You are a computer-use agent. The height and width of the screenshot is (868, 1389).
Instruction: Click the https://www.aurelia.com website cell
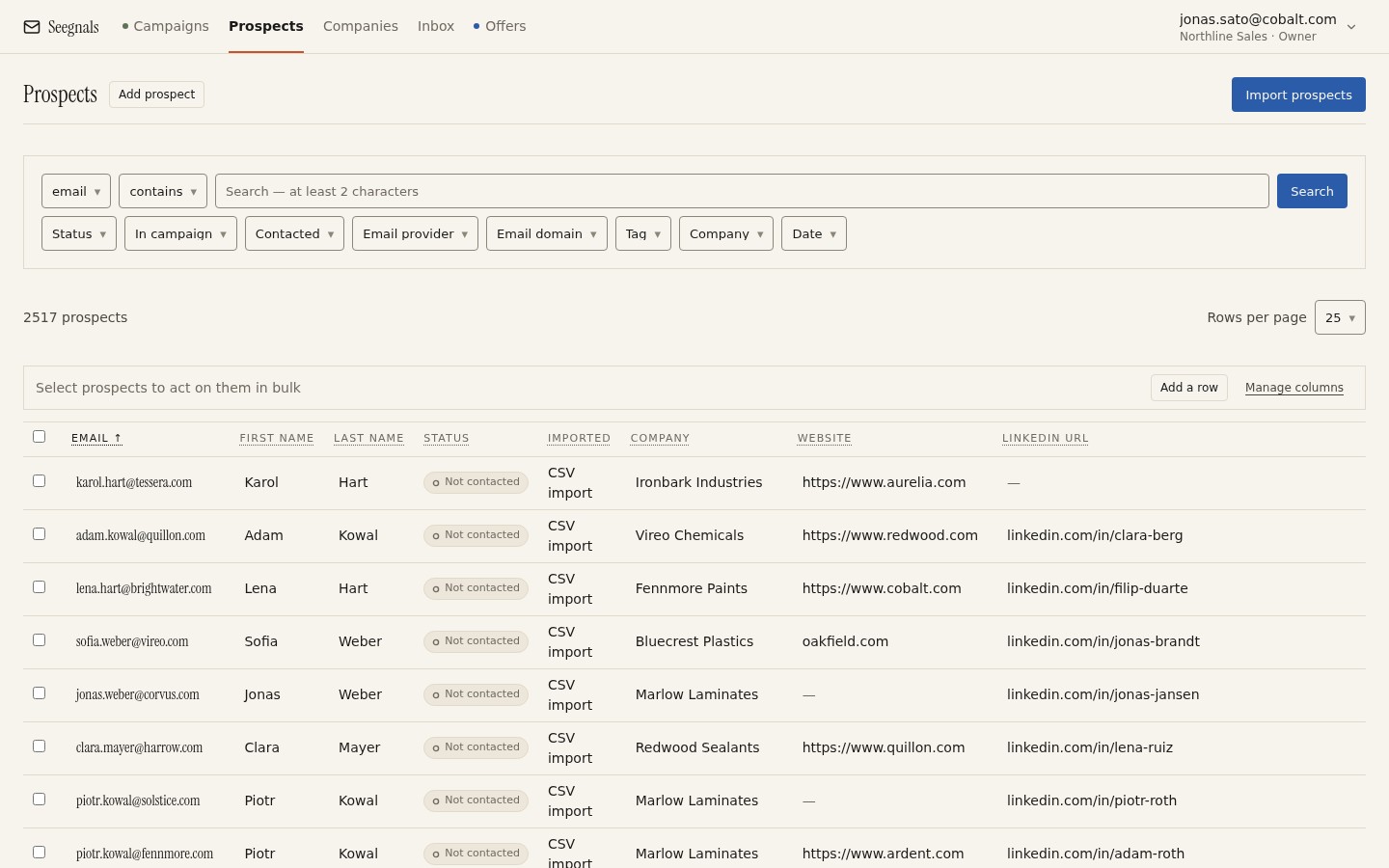885,482
